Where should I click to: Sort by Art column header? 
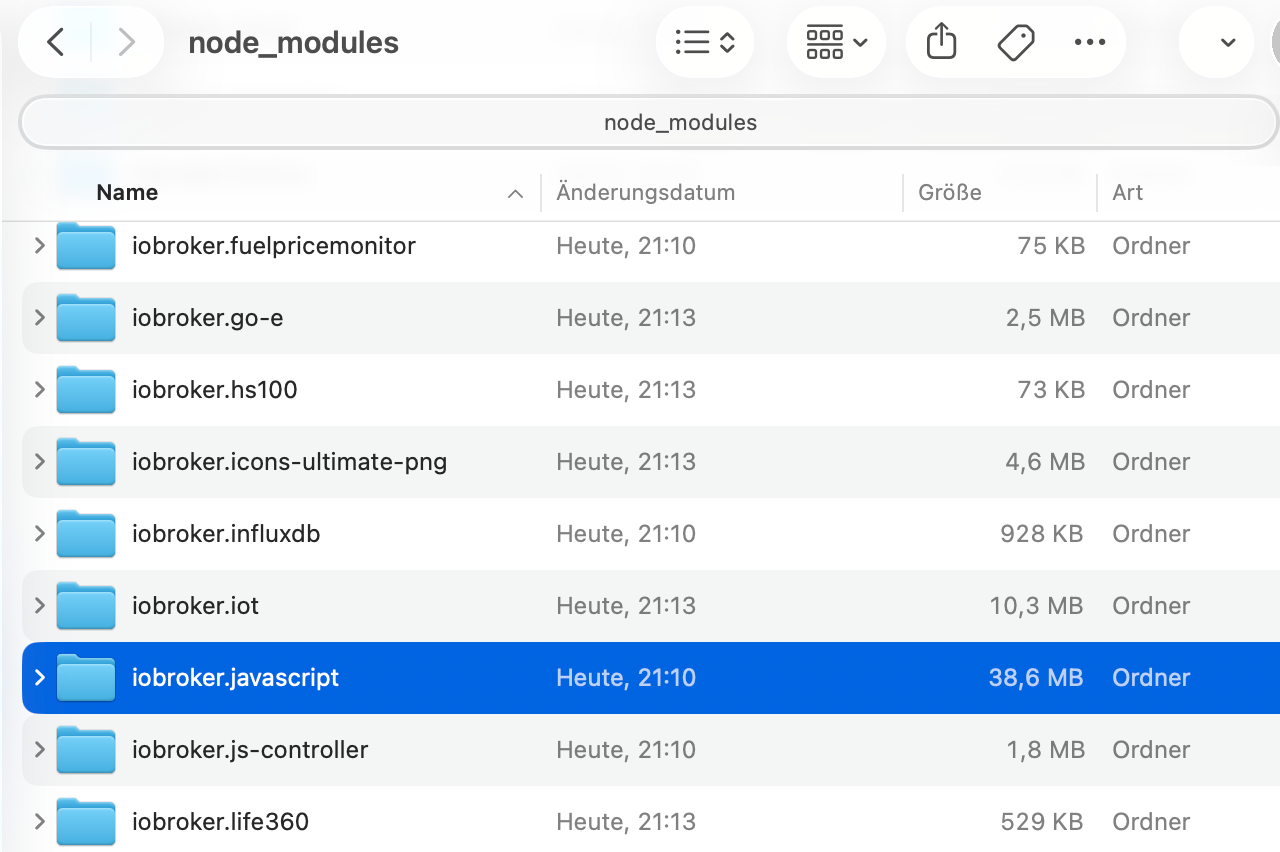click(x=1127, y=192)
